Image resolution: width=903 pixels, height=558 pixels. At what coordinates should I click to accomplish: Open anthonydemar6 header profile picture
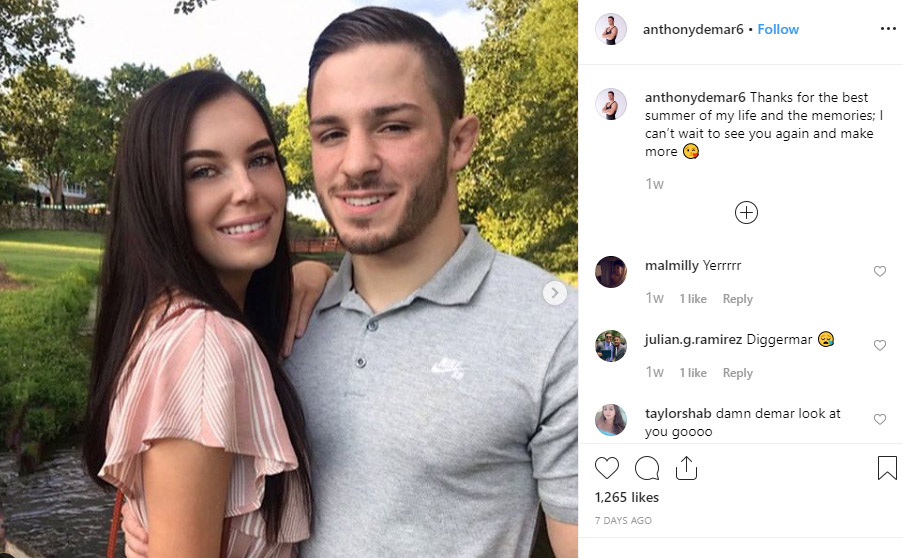coord(610,29)
